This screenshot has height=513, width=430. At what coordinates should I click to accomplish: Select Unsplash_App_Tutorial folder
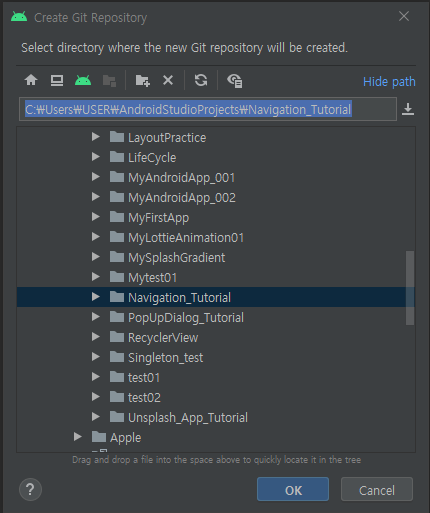click(x=188, y=418)
